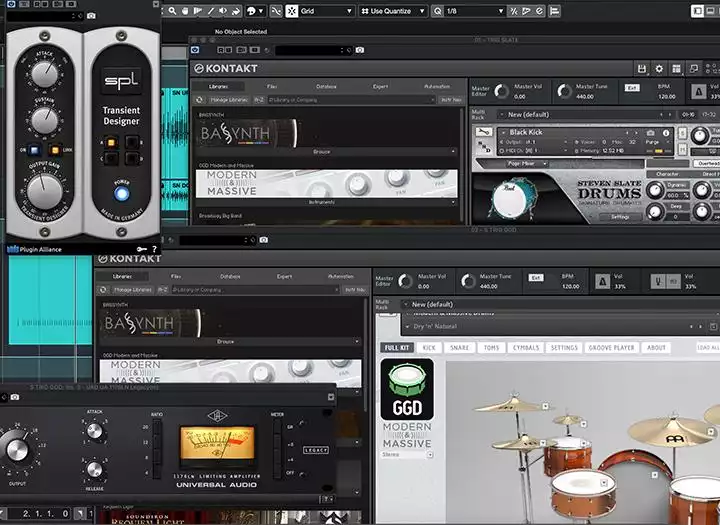The image size is (720, 525).
Task: Click the metronome icon in lower Kontakt
Action: [x=602, y=281]
